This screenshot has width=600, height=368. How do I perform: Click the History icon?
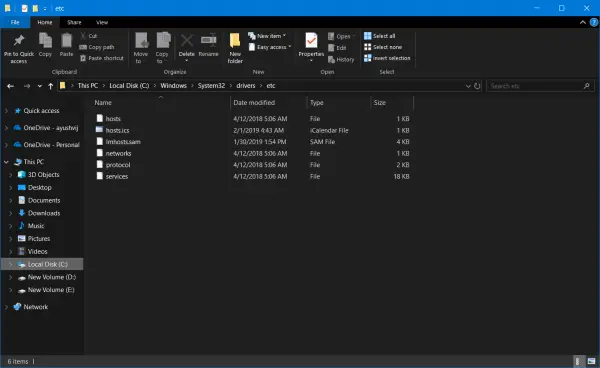pyautogui.click(x=331, y=60)
